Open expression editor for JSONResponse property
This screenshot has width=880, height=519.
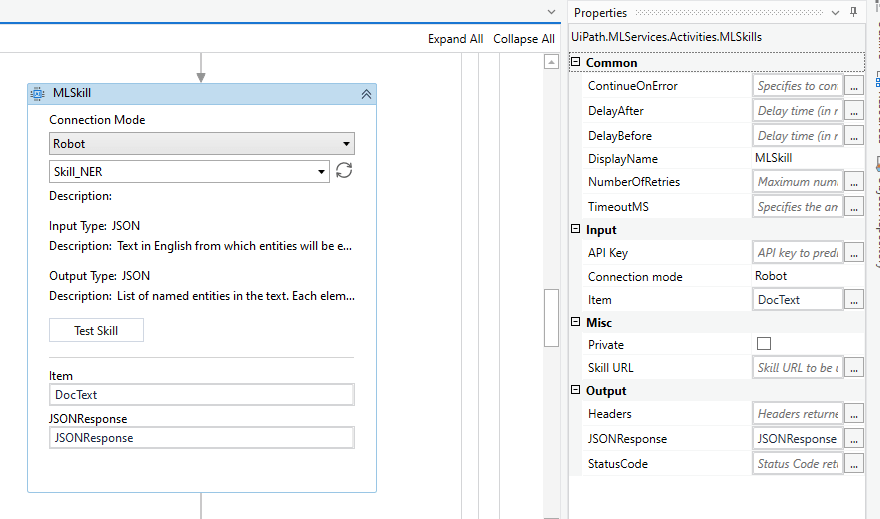click(854, 439)
